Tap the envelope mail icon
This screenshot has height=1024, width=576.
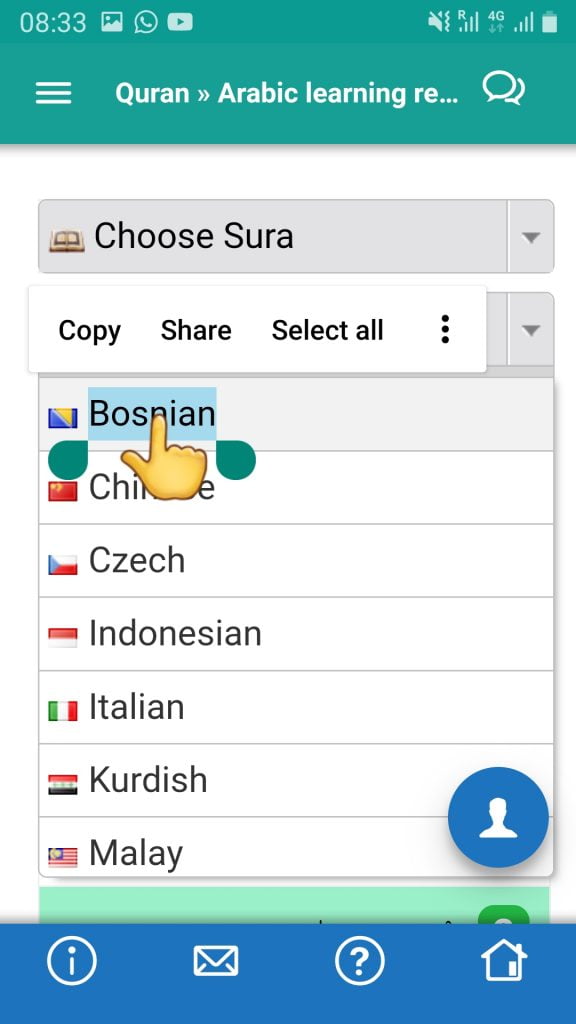(216, 961)
